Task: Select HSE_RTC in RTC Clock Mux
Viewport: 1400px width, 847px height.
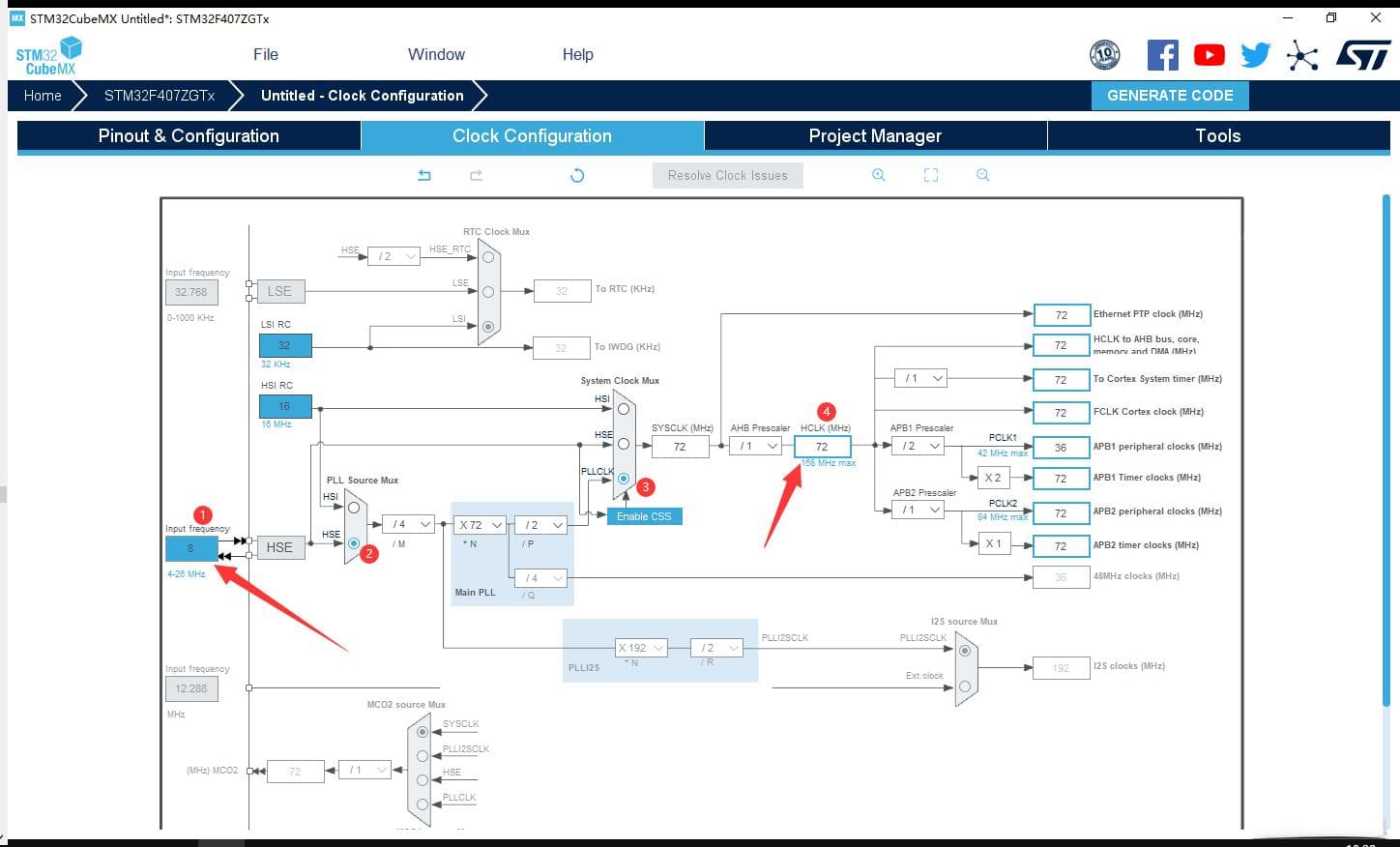Action: pos(488,257)
